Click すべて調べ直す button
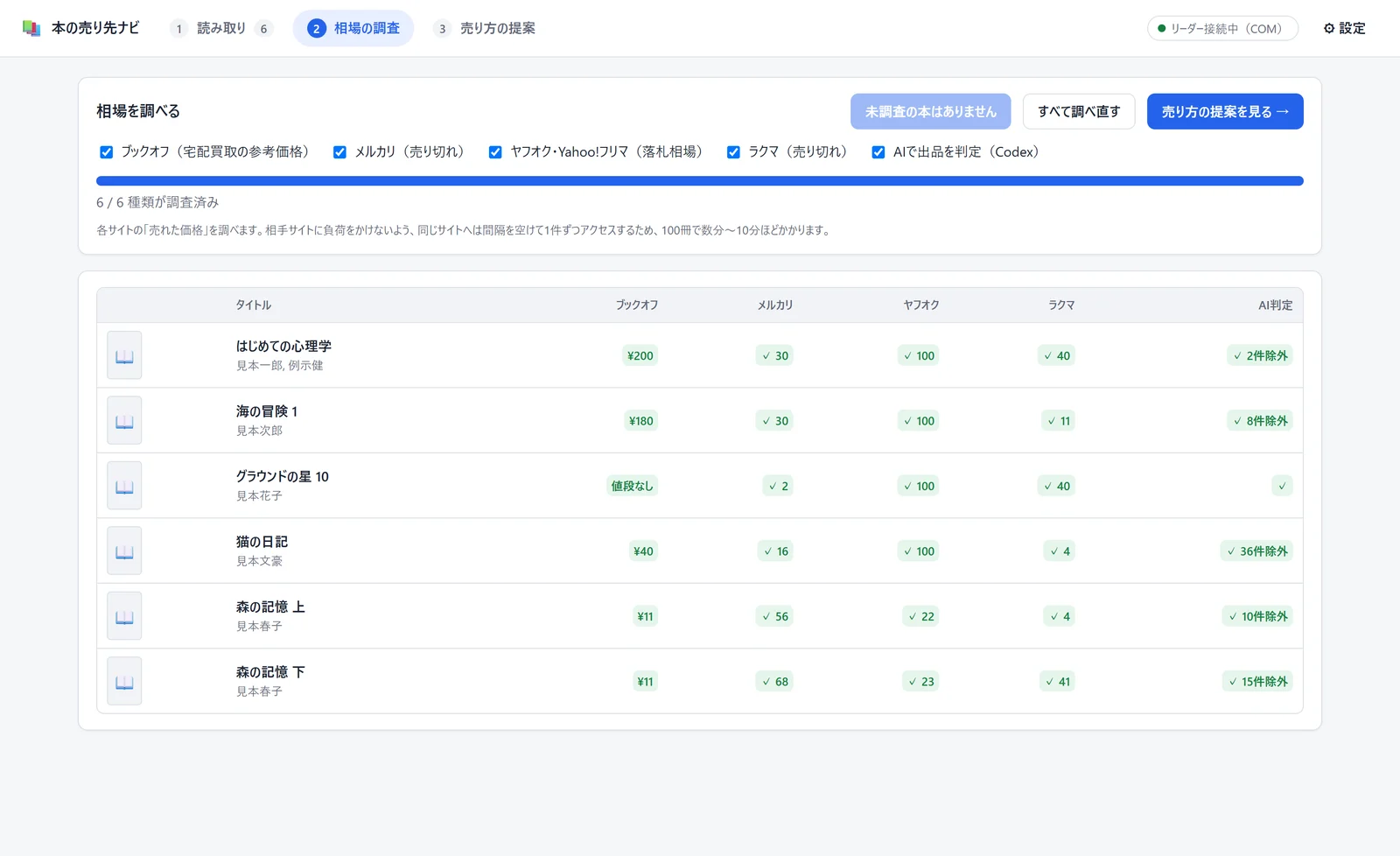 tap(1079, 111)
